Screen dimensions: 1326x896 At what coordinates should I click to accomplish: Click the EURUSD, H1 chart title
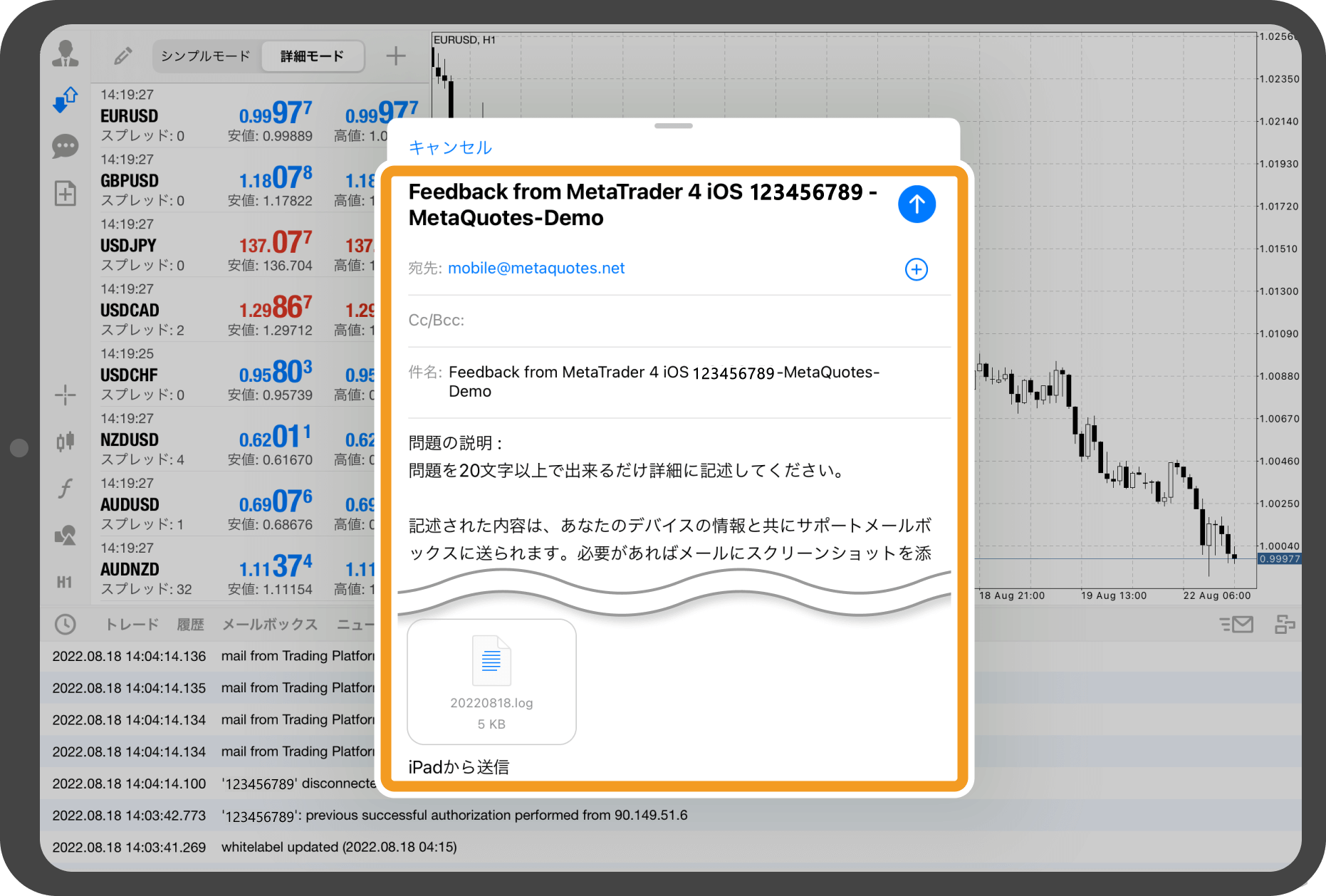click(x=464, y=40)
